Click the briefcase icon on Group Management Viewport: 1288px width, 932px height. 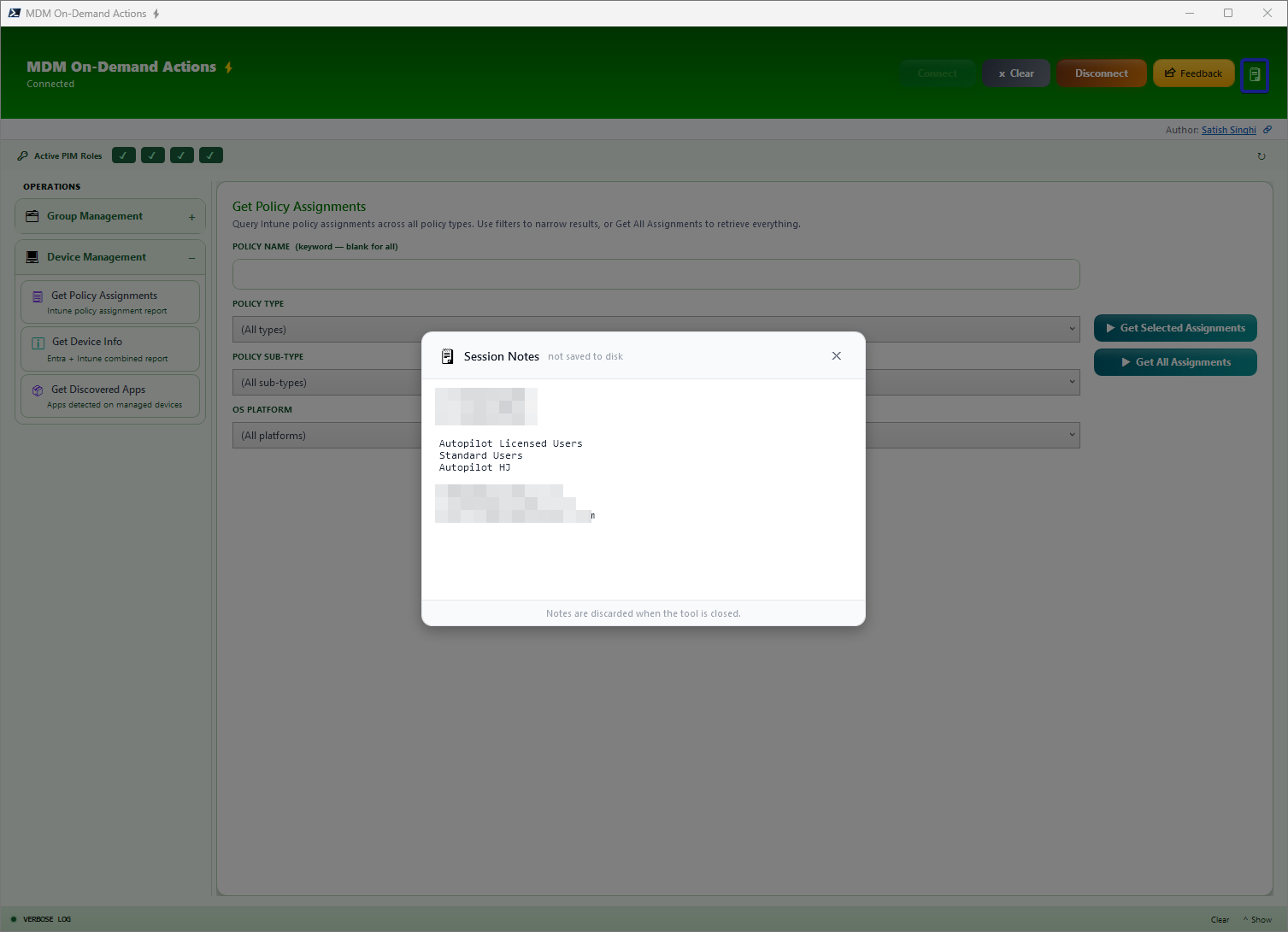click(32, 215)
